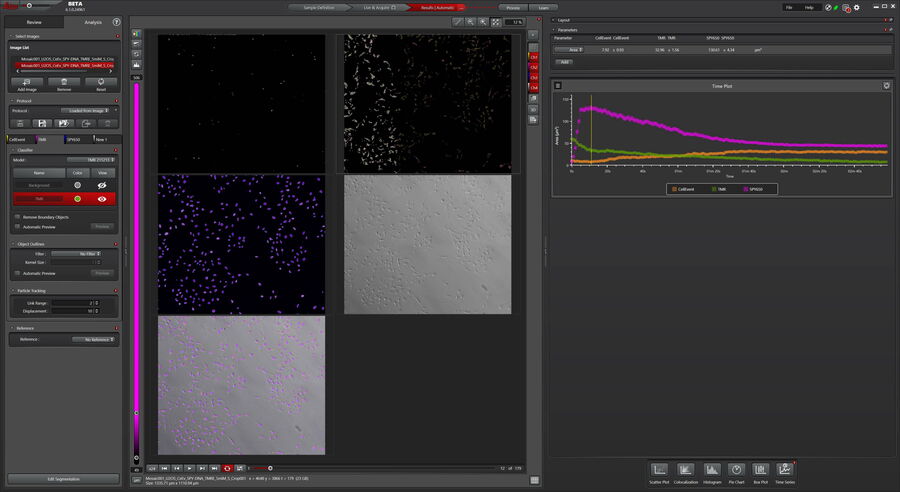Collapse the Classifier section

pyautogui.click(x=13, y=150)
